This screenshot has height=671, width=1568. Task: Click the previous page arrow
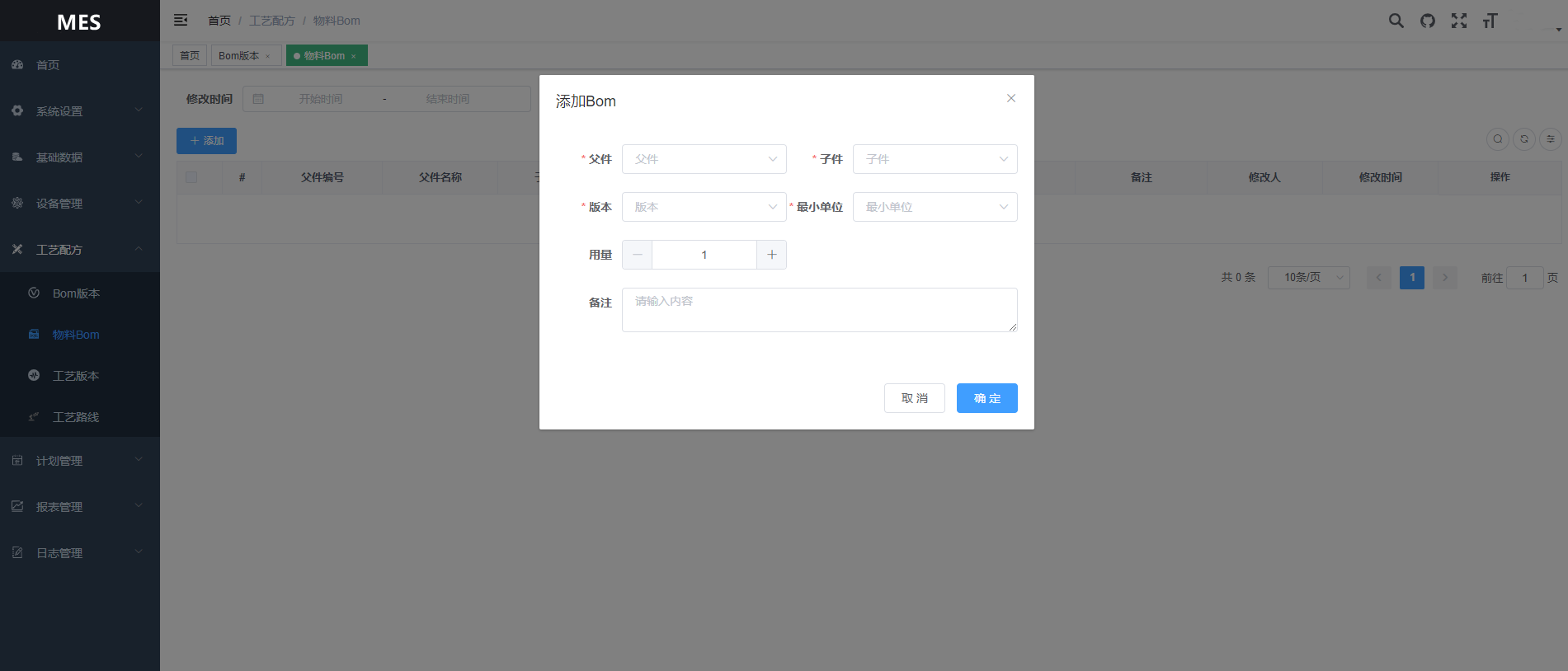1379,278
